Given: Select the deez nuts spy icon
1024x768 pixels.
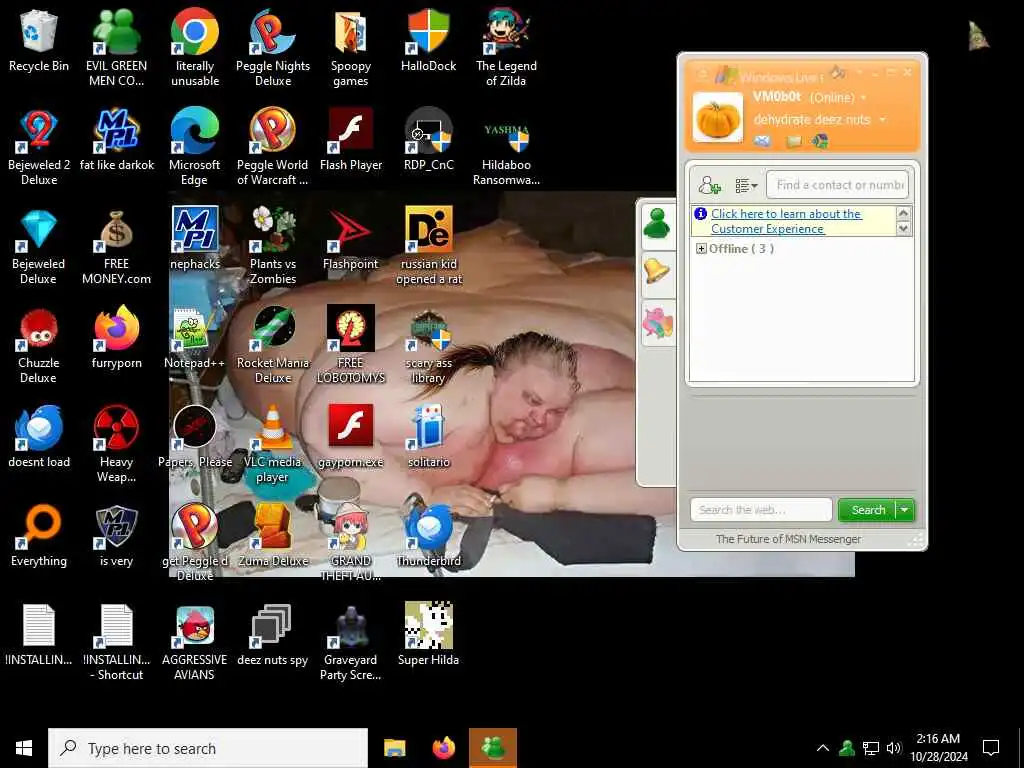Looking at the screenshot, I should (x=272, y=636).
